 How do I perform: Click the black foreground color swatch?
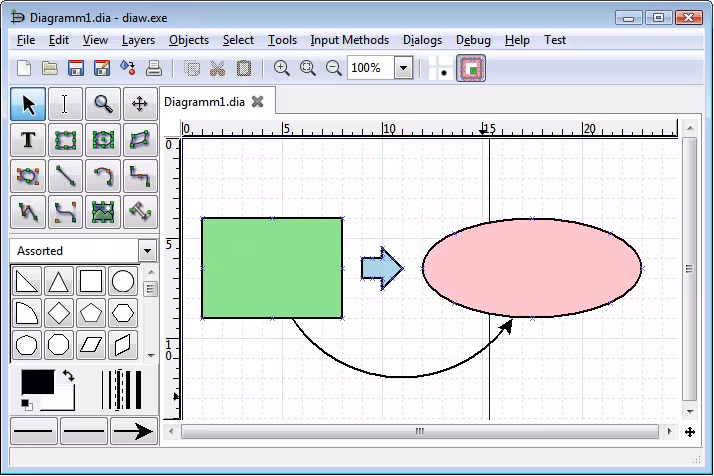38,382
